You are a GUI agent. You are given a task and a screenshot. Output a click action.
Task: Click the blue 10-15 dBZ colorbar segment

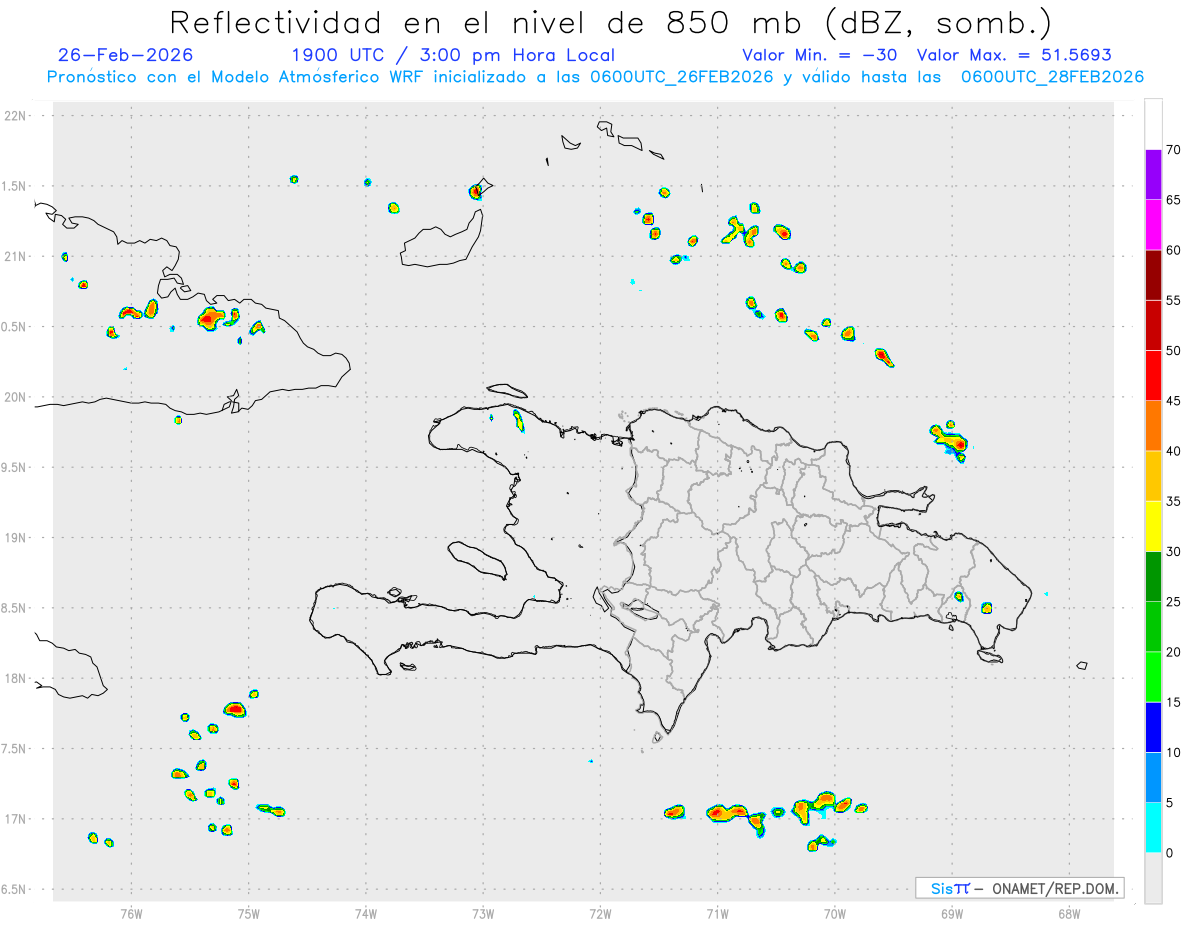[1153, 727]
